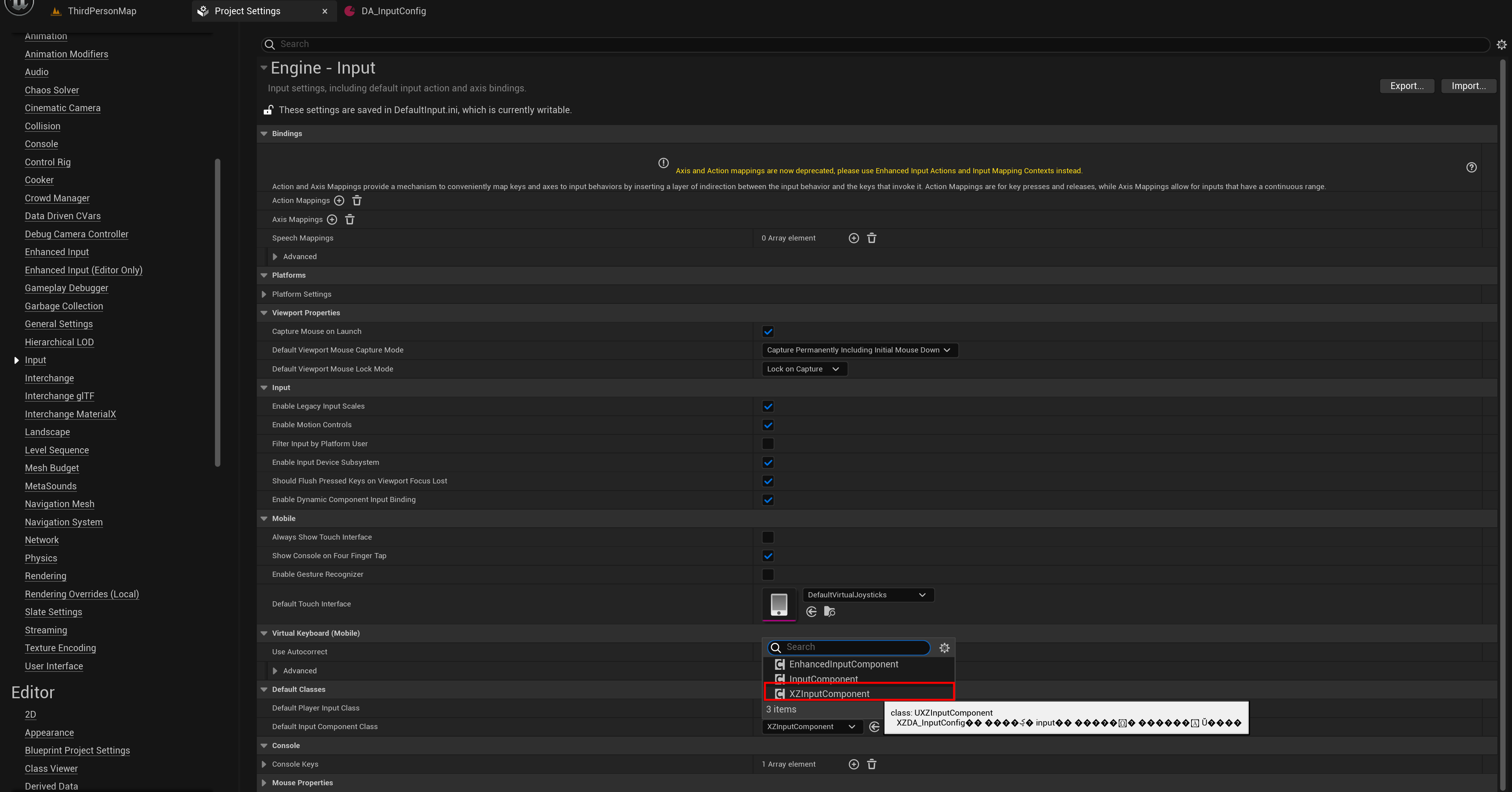This screenshot has height=792, width=1512.
Task: Delete all Action Mappings with trash icon
Action: pyautogui.click(x=357, y=201)
